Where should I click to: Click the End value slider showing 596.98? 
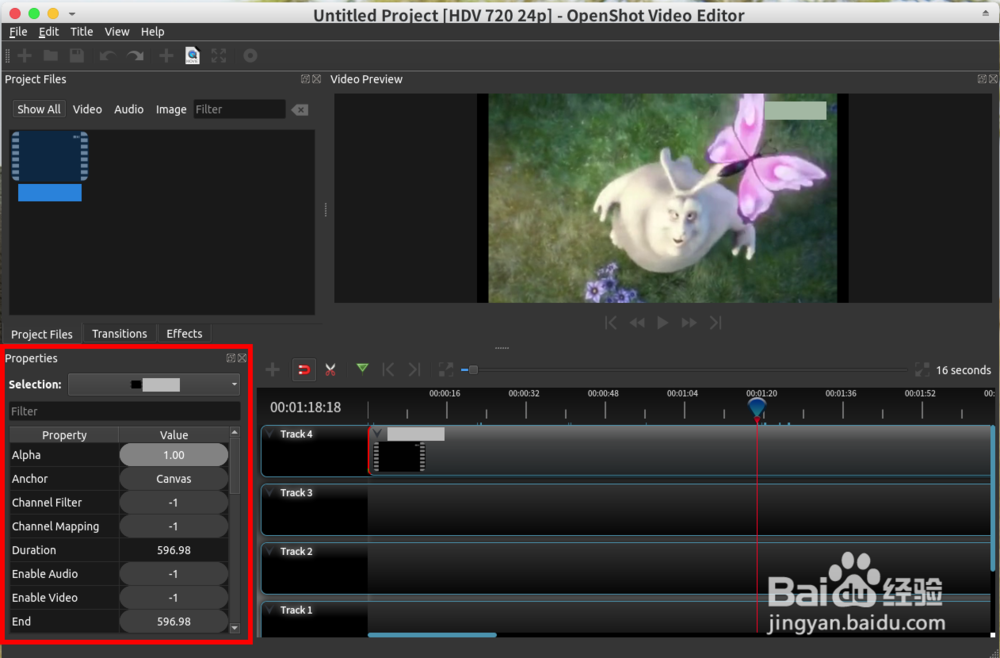(173, 621)
